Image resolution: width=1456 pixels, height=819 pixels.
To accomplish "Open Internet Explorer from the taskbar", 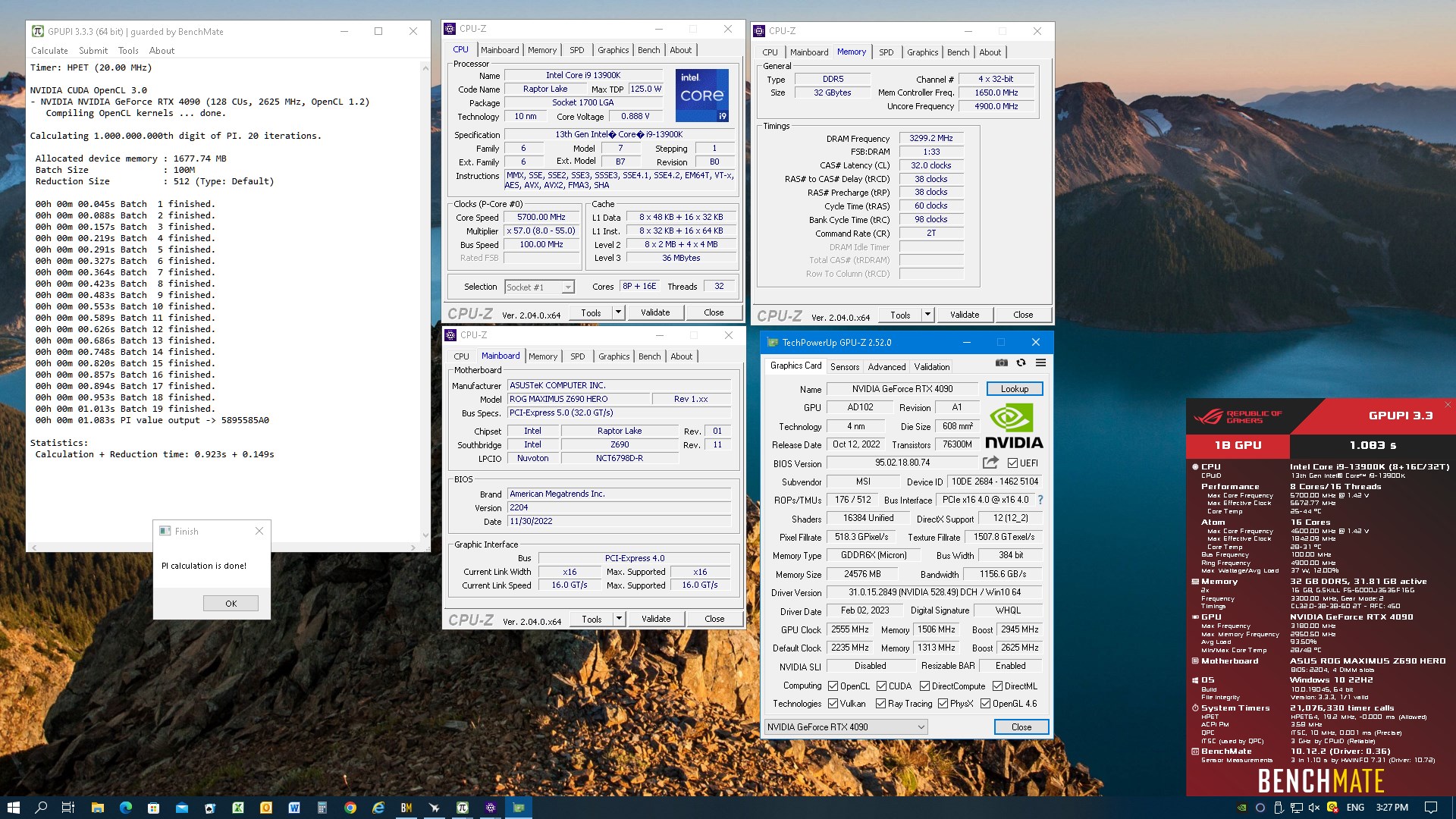I will (378, 808).
